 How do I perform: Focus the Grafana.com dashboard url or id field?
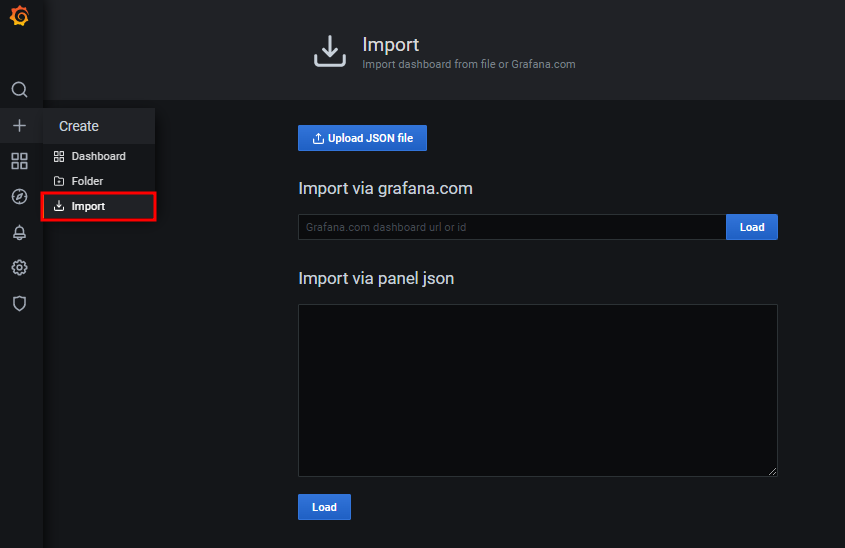512,227
